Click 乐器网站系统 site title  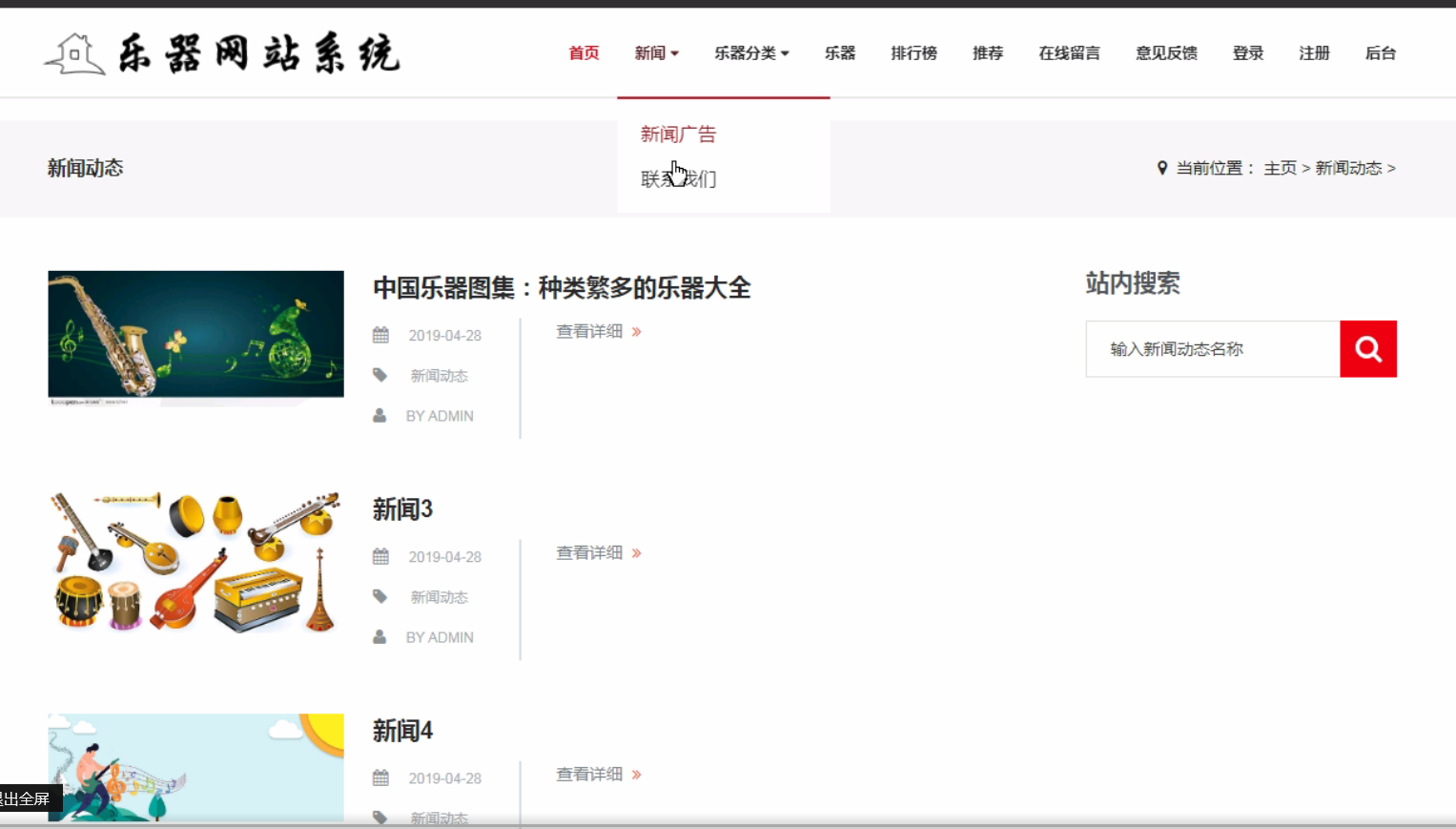coord(259,53)
